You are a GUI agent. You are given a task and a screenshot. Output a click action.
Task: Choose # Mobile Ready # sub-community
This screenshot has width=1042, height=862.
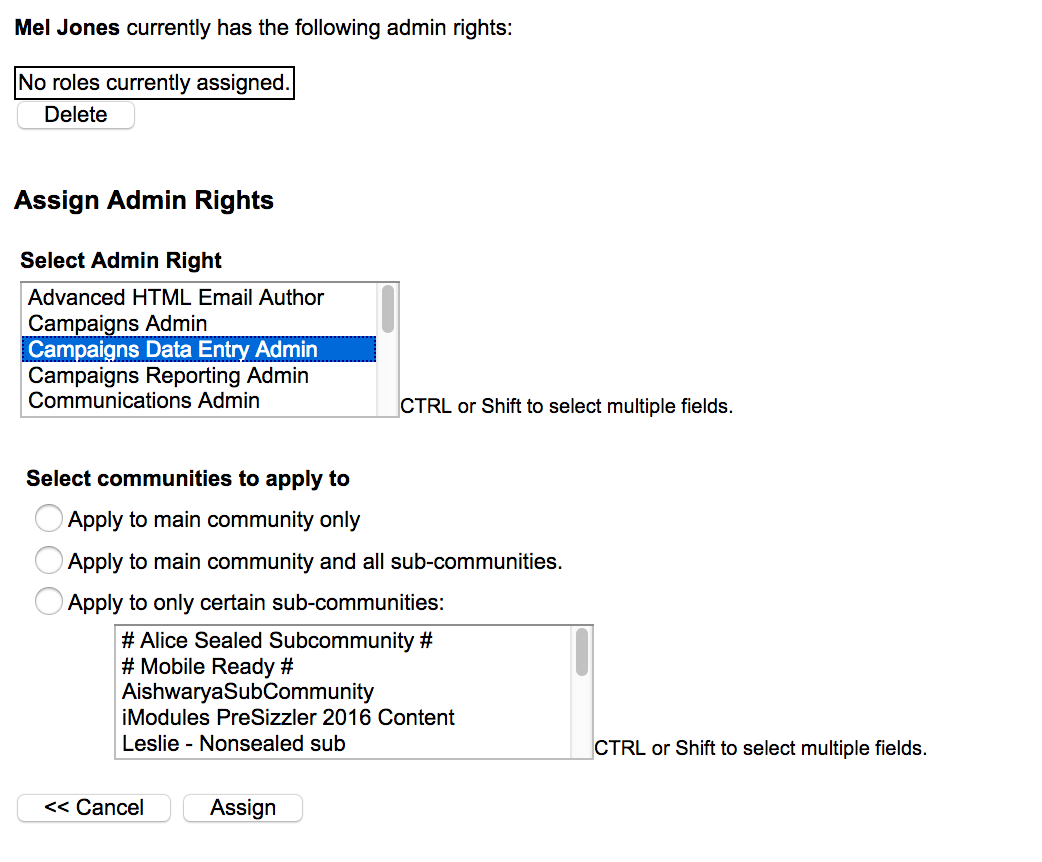pos(207,666)
